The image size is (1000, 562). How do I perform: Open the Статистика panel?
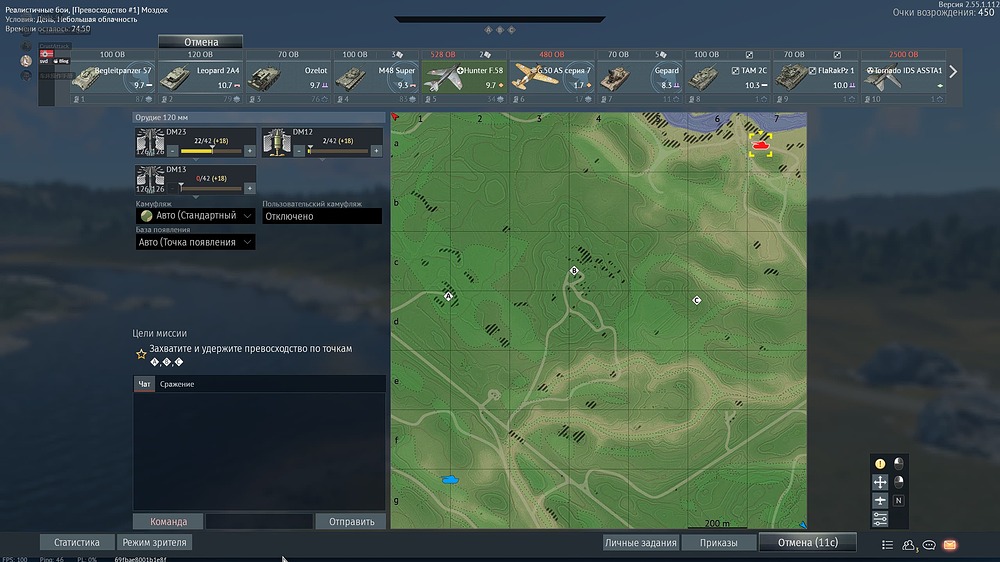[x=77, y=542]
